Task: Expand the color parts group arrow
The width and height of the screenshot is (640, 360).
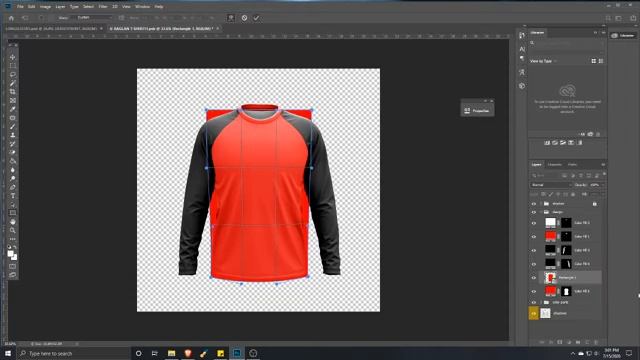Action: [541, 302]
